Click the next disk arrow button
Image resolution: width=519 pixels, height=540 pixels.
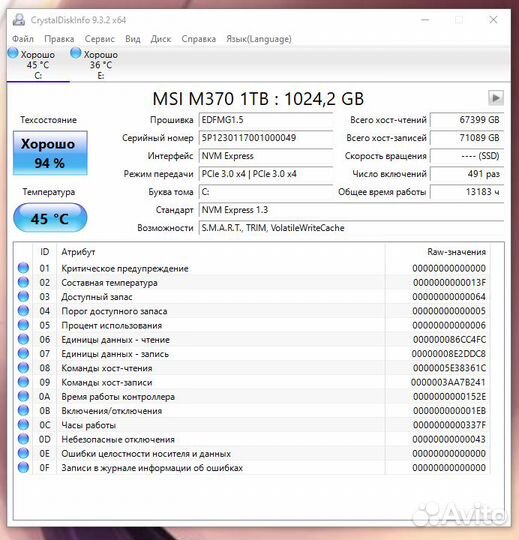click(496, 98)
